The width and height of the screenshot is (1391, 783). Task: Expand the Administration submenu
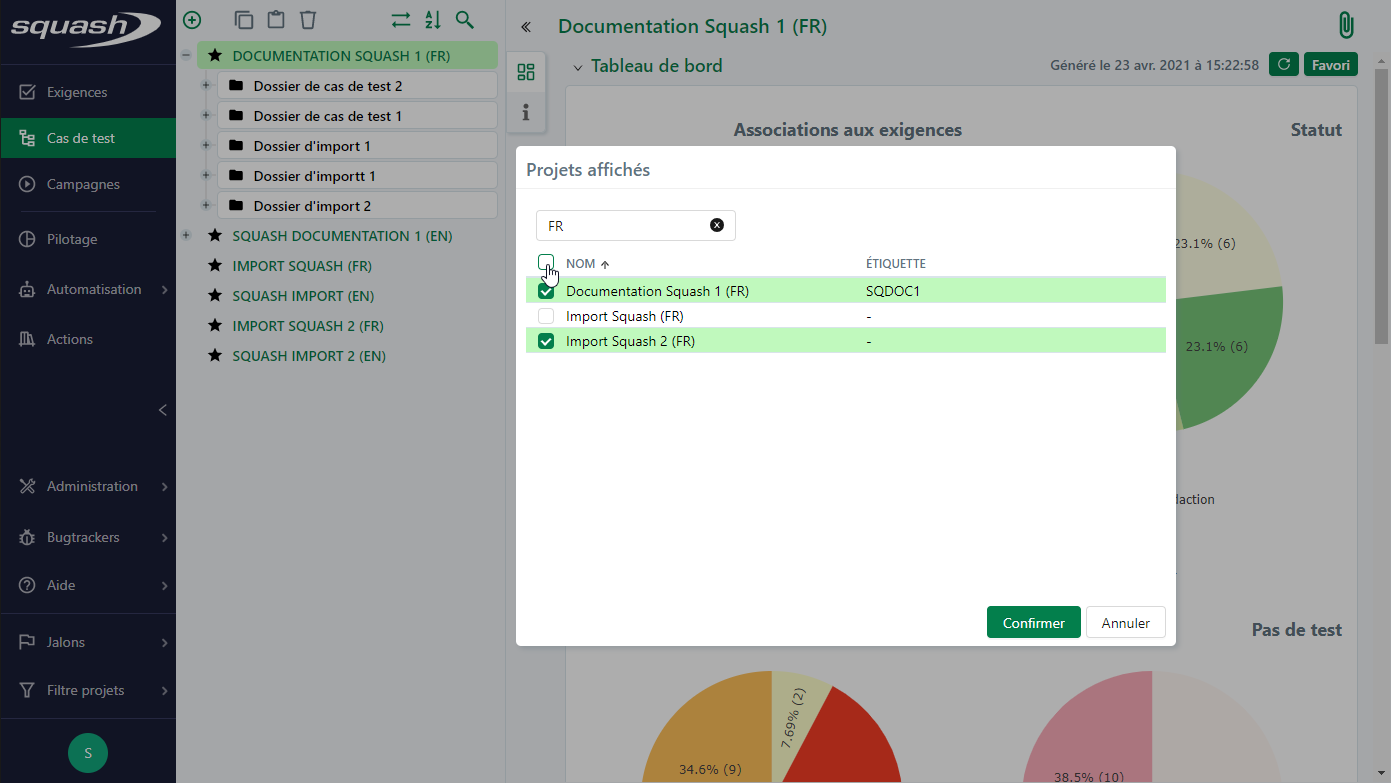tap(92, 486)
